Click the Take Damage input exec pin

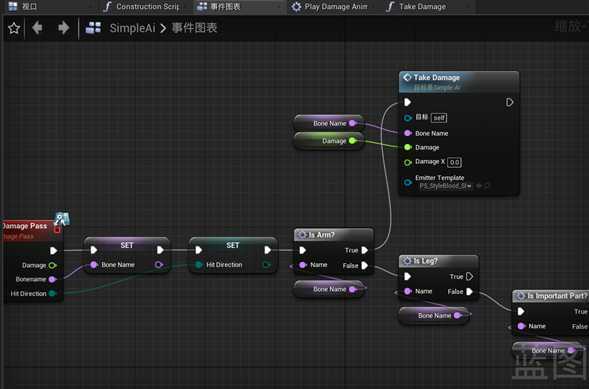408,102
